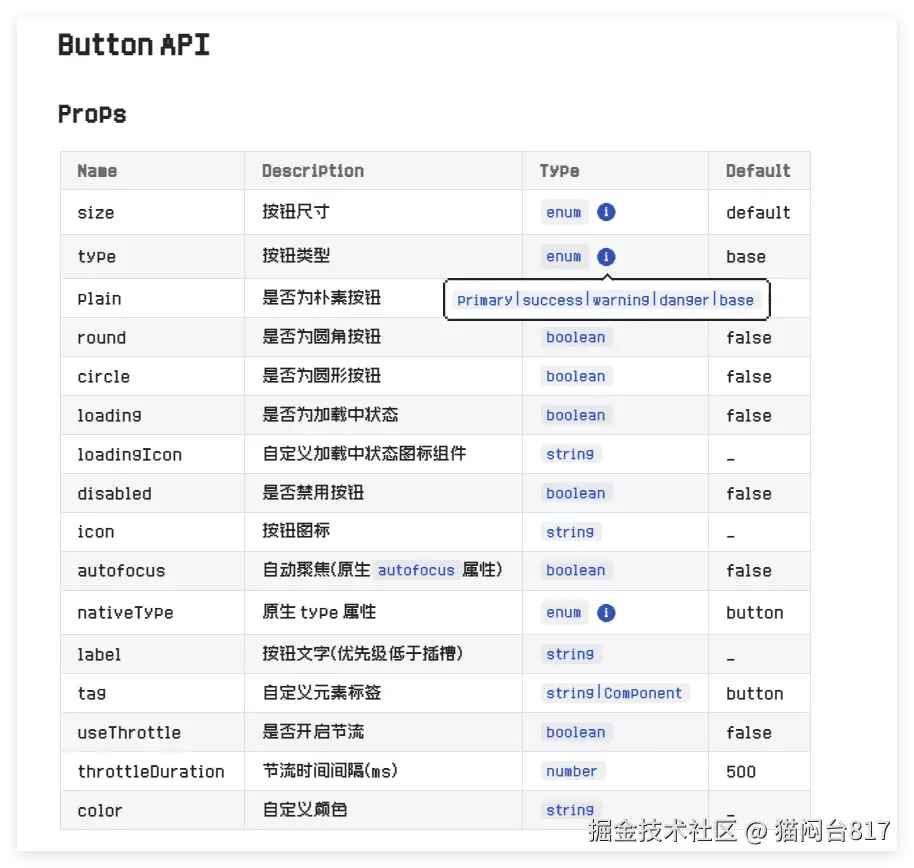Image resolution: width=914 pixels, height=868 pixels.
Task: Click the Default column header
Action: [x=759, y=171]
